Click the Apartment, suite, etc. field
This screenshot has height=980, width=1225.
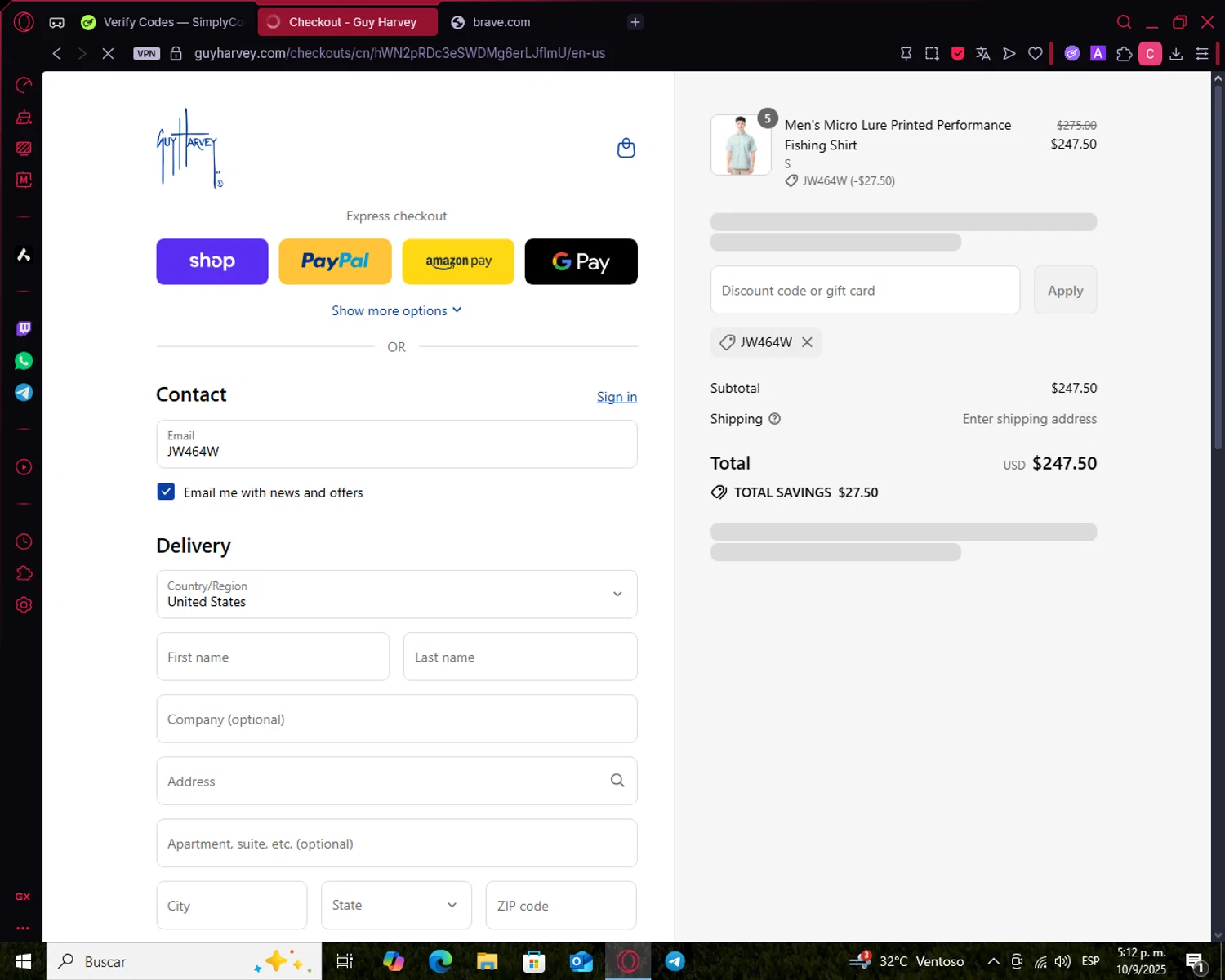pyautogui.click(x=397, y=843)
